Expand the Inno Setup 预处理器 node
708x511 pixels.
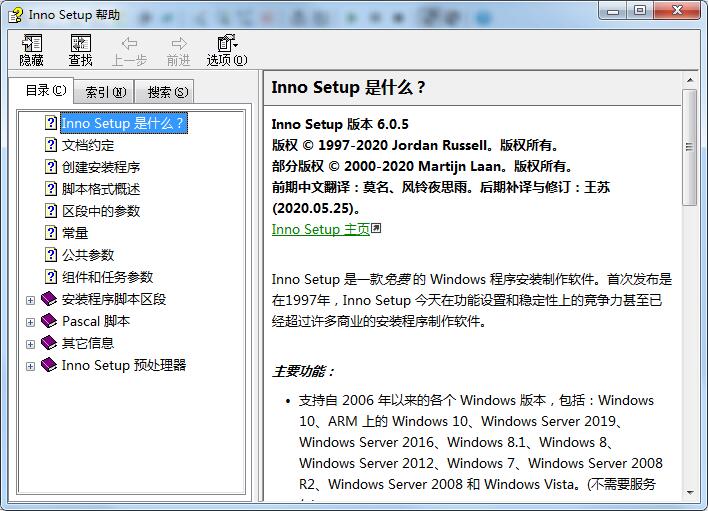click(30, 366)
